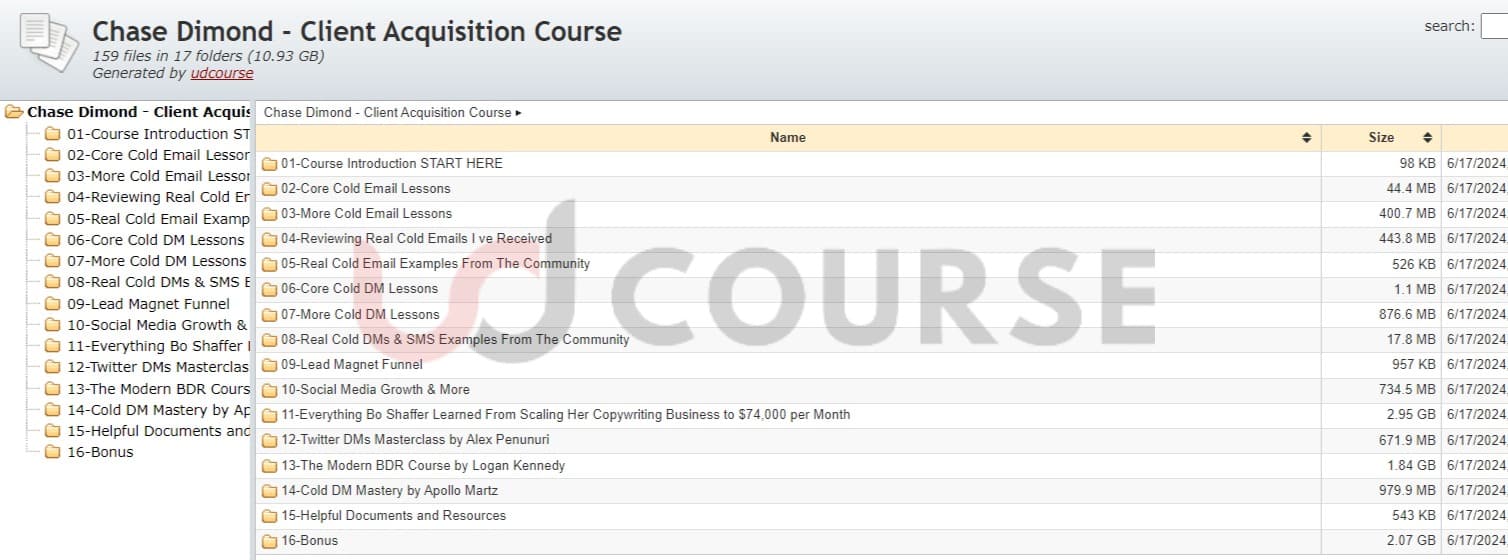Click the Size column header

(x=1380, y=138)
